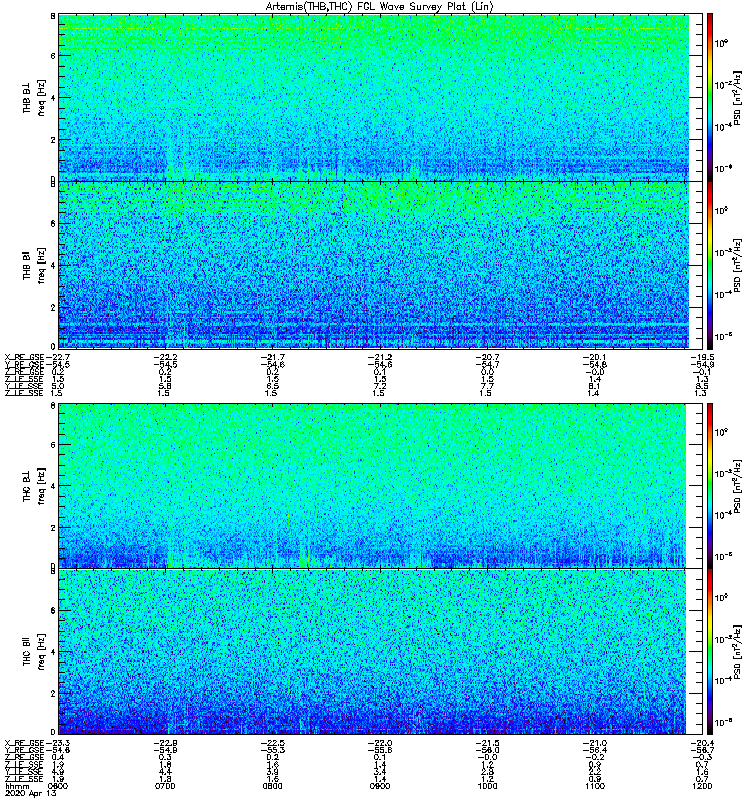Image resolution: width=750 pixels, height=800 pixels.
Task: Click the X_RE_GSE value '-19.5'
Action: coord(702,357)
